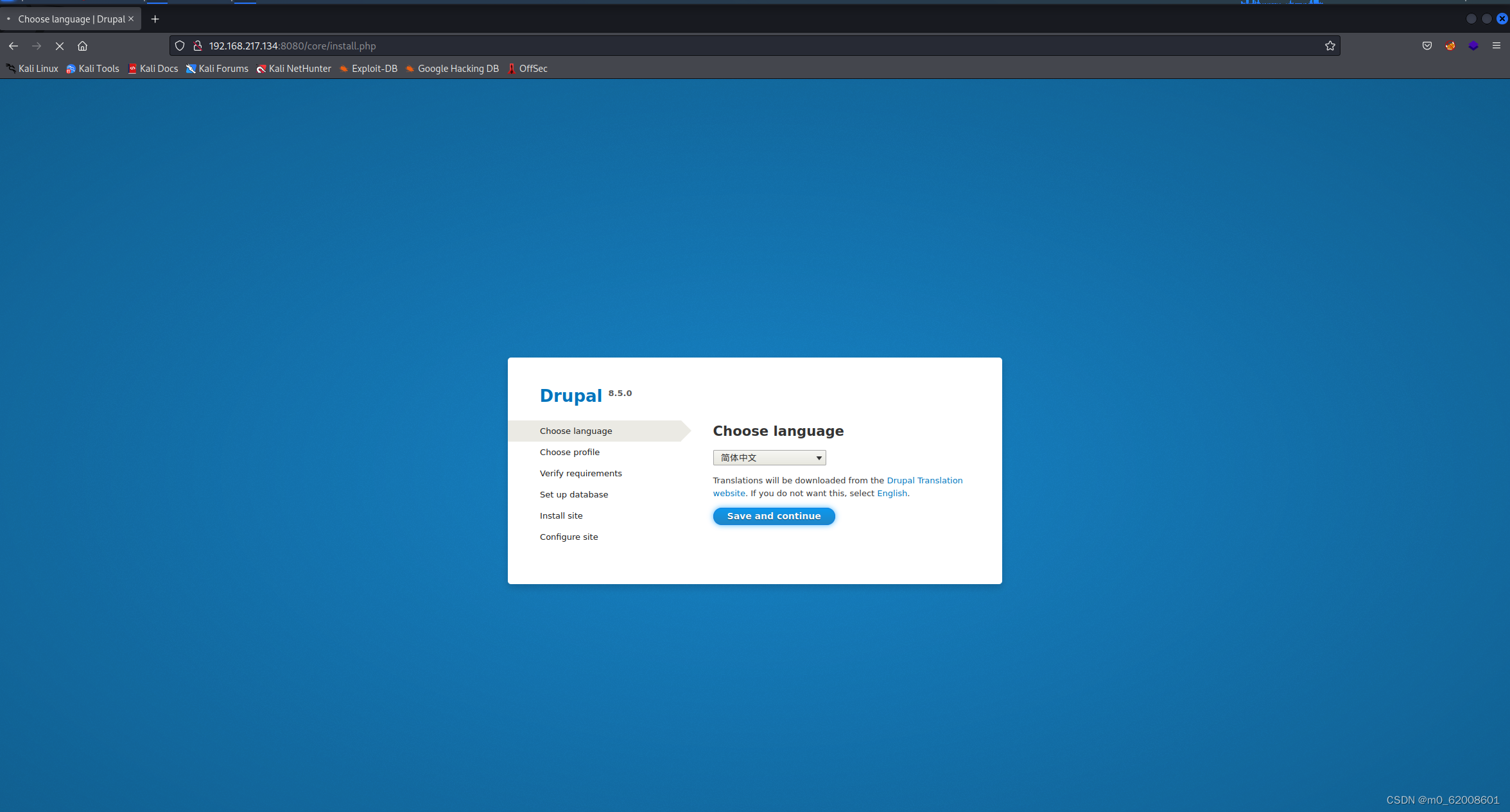Image resolution: width=1510 pixels, height=812 pixels.
Task: Open the tracking protection shield icon
Action: coord(180,46)
